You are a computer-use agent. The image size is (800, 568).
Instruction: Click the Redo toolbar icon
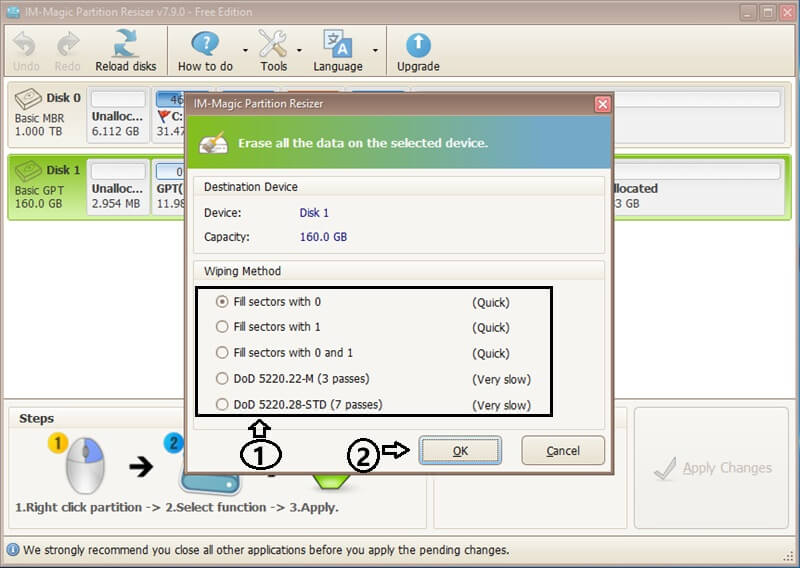click(68, 45)
